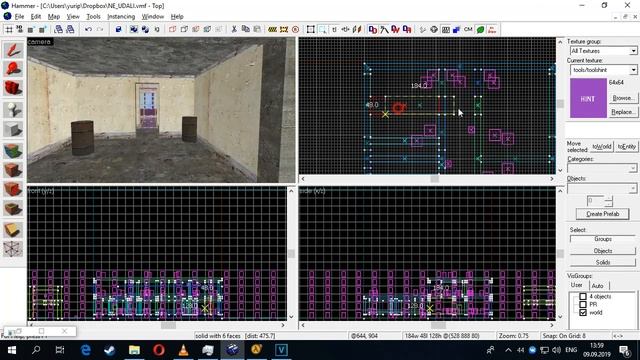
Task: Open VLC from the Windows taskbar
Action: [x=183, y=350]
